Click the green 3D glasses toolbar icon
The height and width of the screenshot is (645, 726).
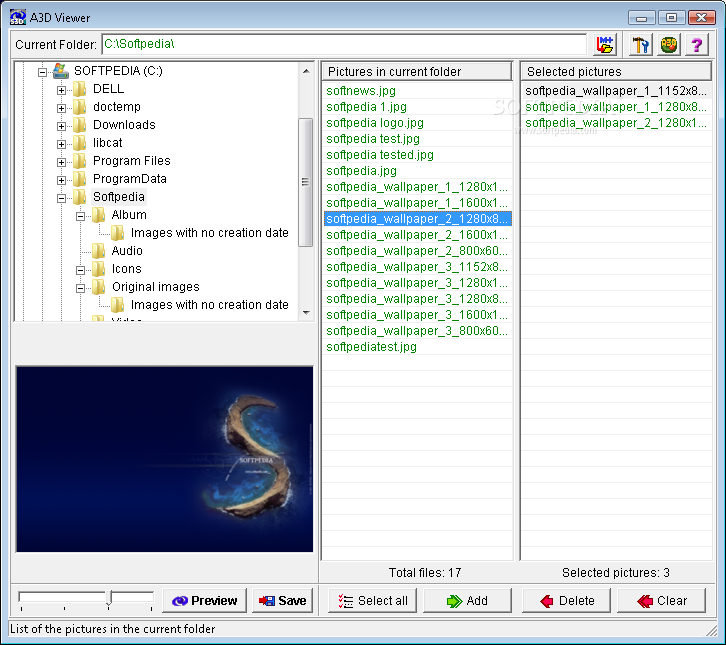(x=669, y=44)
